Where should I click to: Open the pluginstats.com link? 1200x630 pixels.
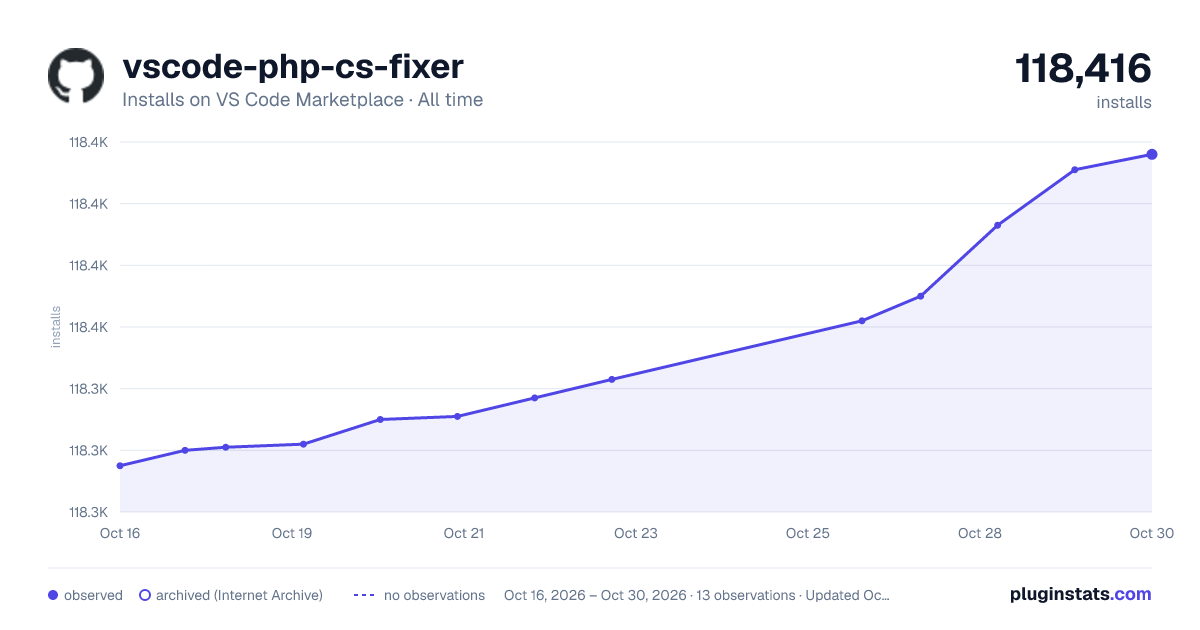(1080, 594)
